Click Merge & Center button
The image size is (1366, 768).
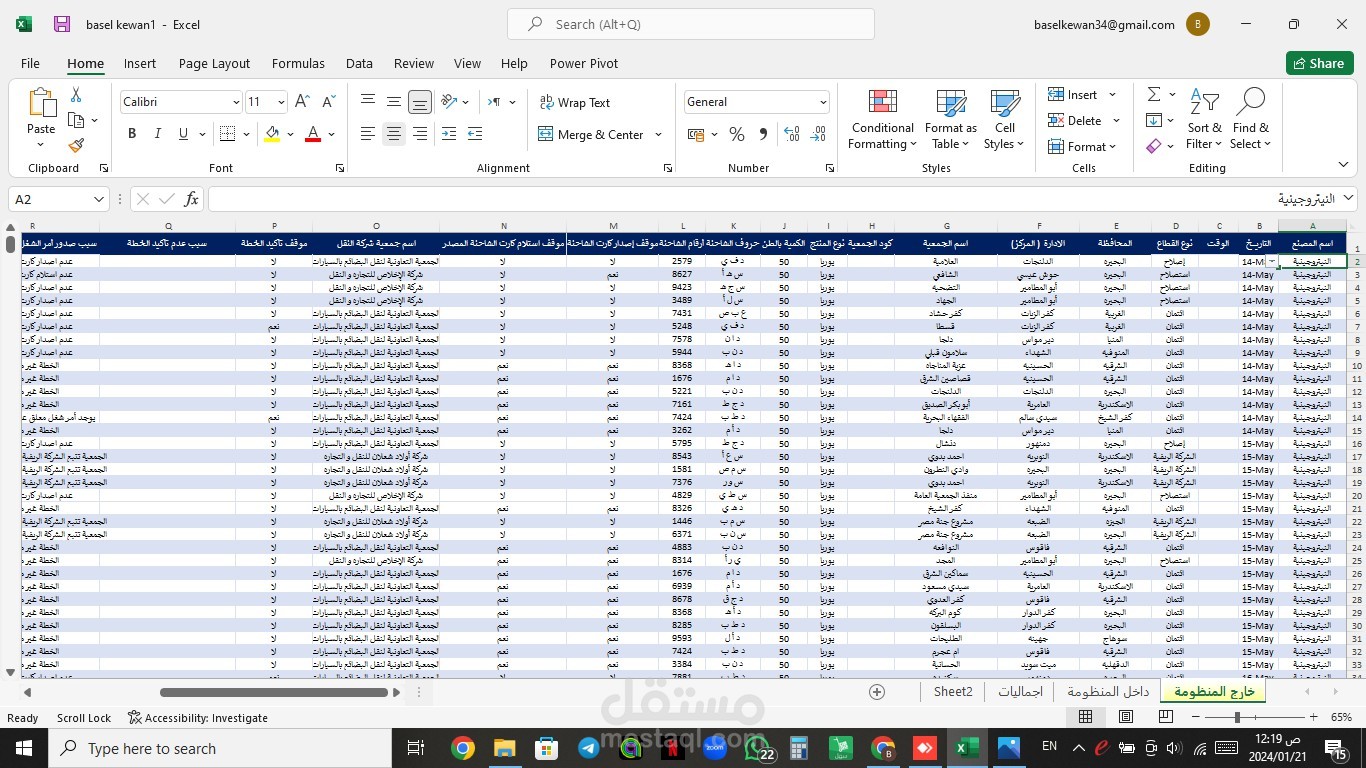591,134
